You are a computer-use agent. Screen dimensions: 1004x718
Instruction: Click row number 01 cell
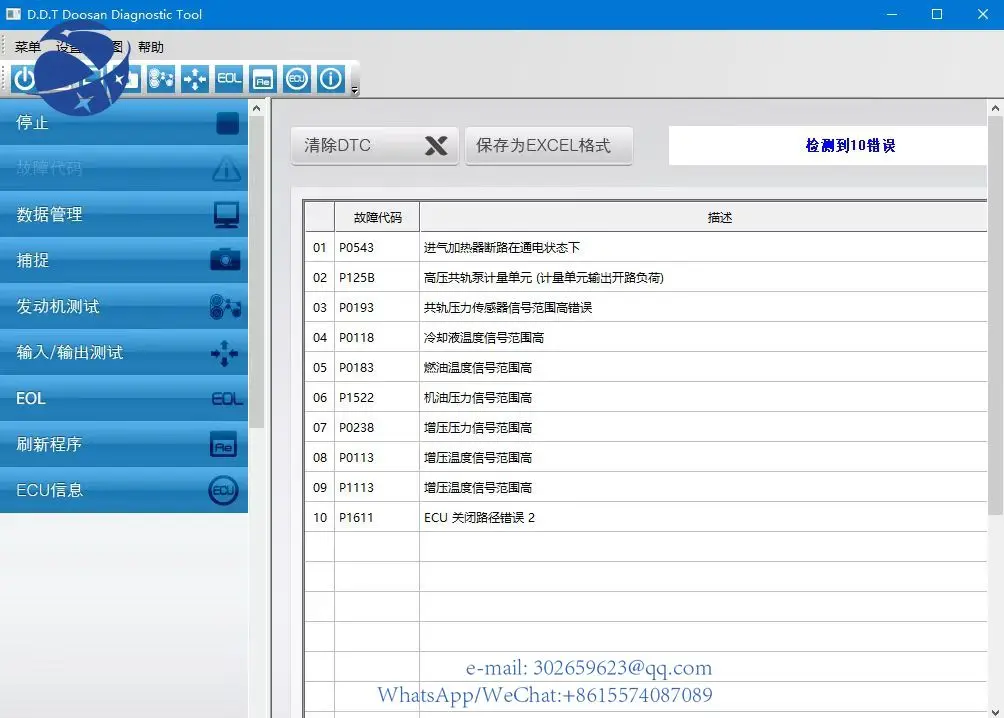[x=320, y=247]
